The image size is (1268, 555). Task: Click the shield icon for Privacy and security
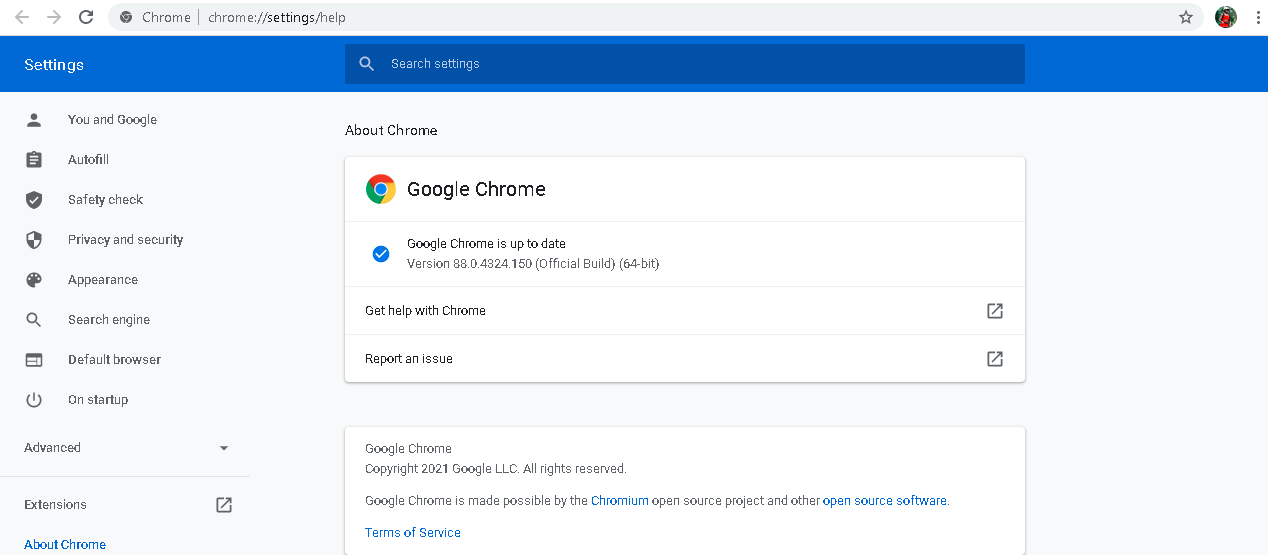pos(34,240)
